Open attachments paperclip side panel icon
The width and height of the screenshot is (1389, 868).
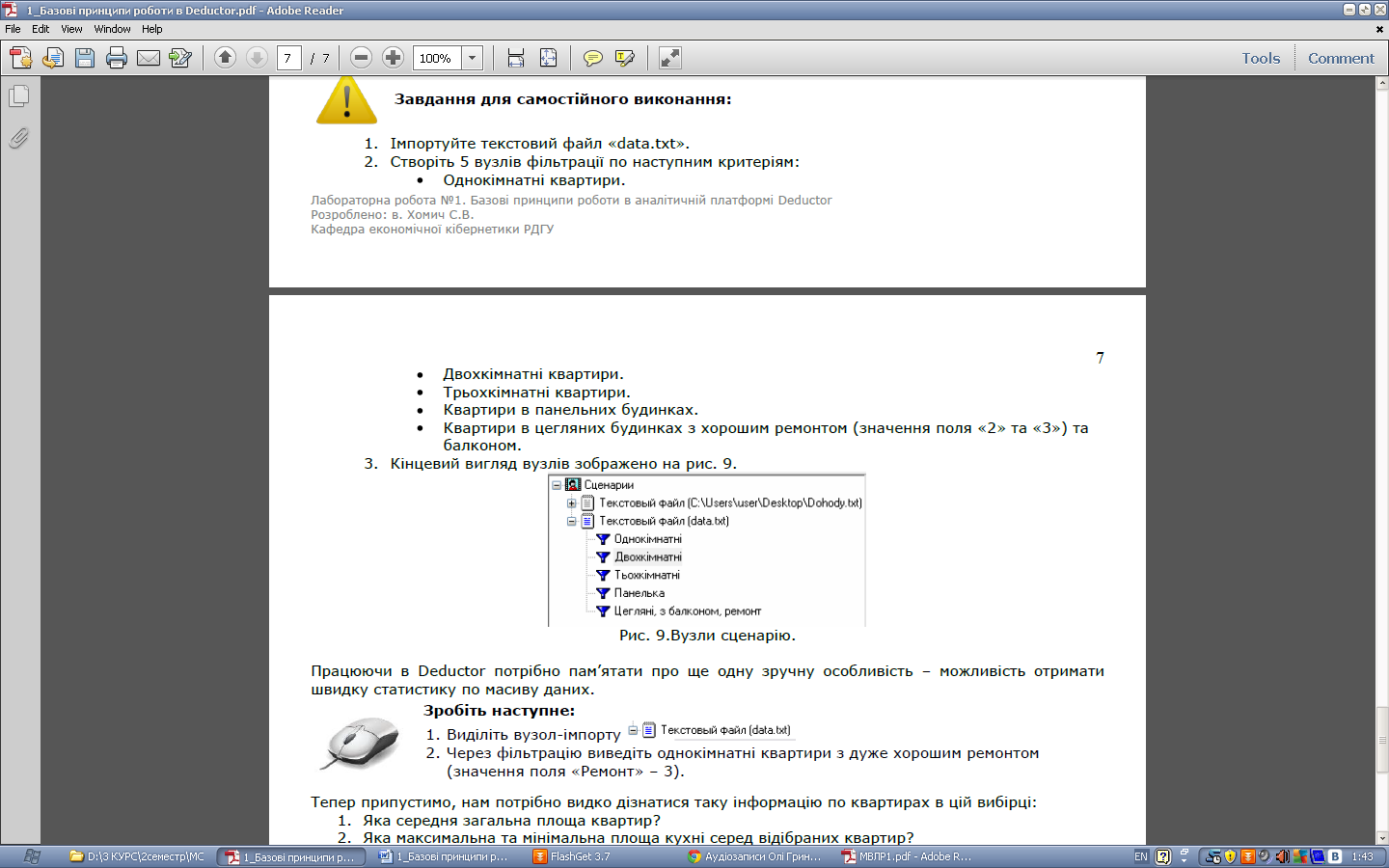click(x=19, y=139)
